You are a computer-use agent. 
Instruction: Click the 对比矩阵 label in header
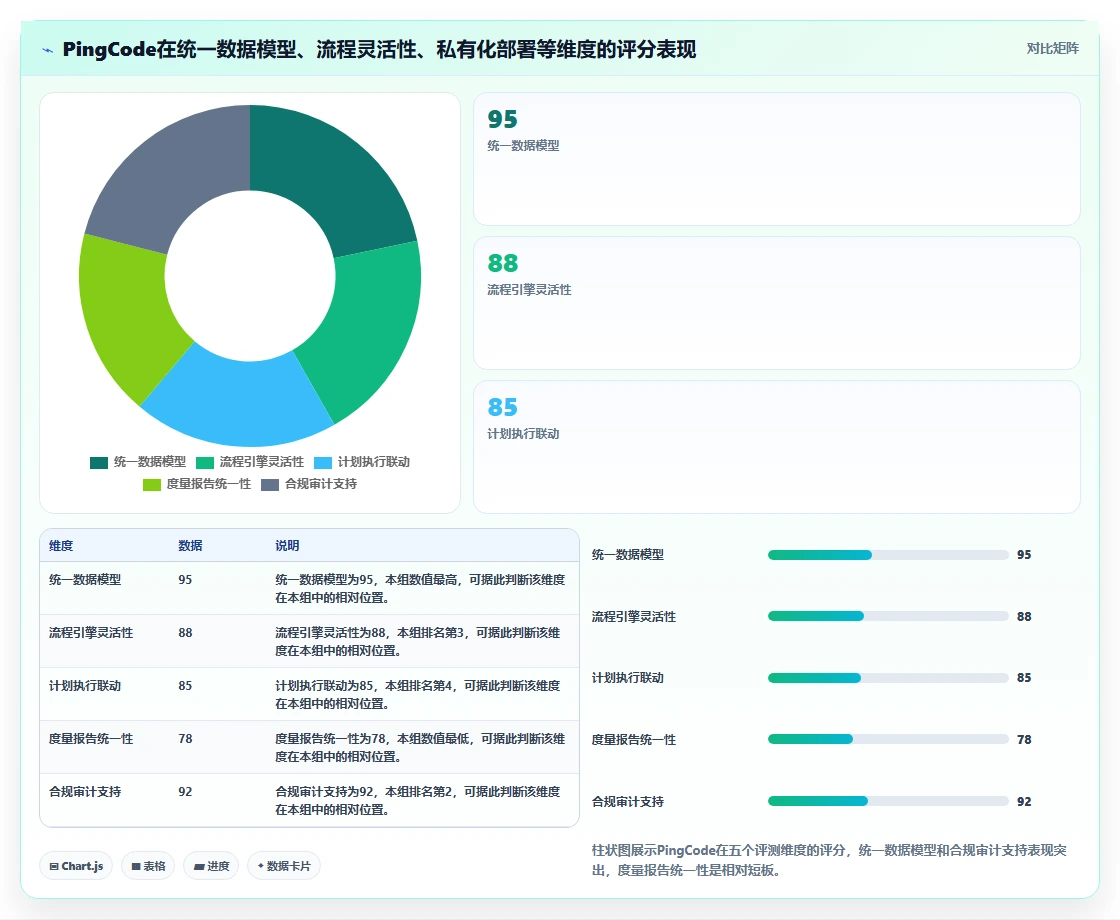[1052, 49]
